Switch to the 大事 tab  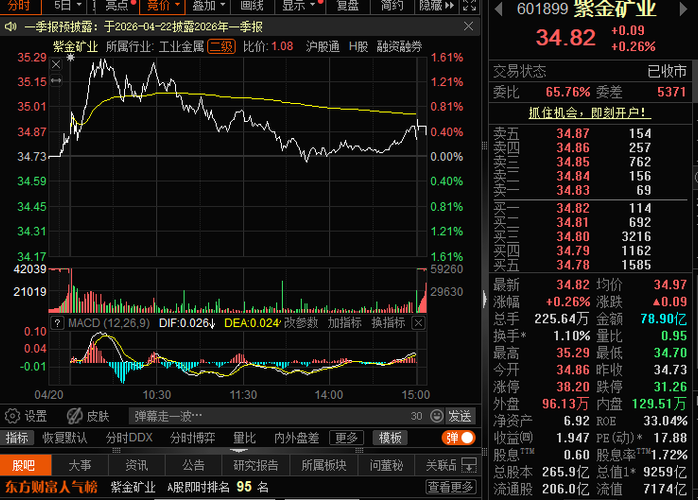coord(80,466)
